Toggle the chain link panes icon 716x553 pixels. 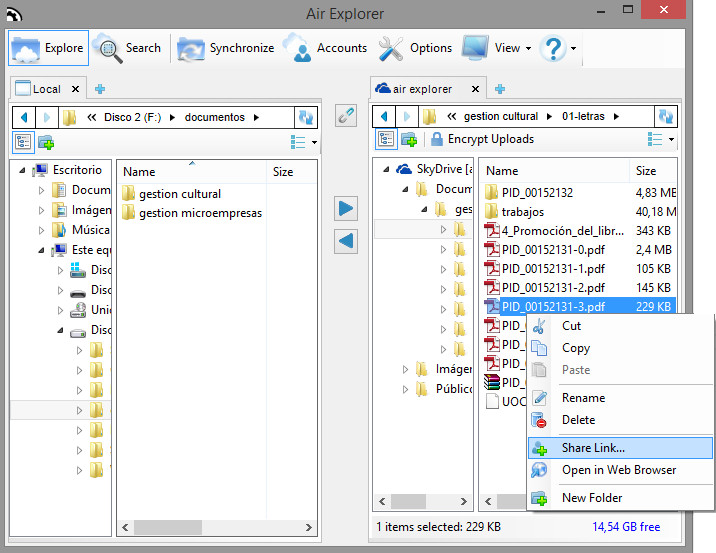(x=346, y=115)
